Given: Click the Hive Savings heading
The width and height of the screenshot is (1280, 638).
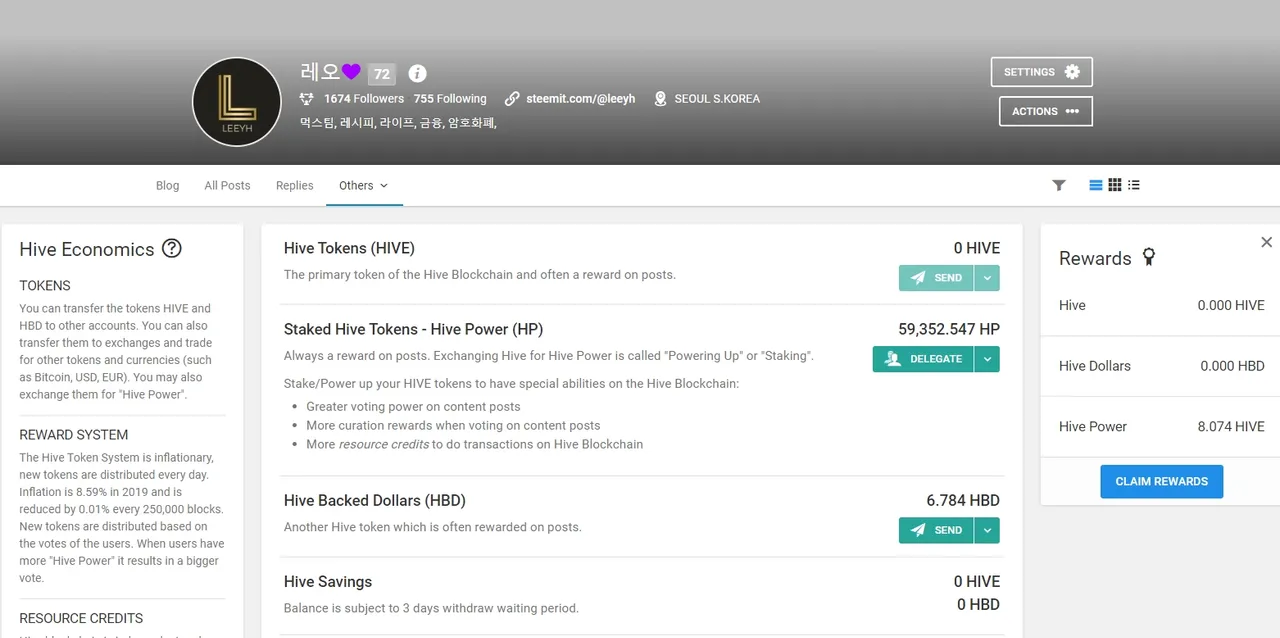Looking at the screenshot, I should pyautogui.click(x=328, y=582).
